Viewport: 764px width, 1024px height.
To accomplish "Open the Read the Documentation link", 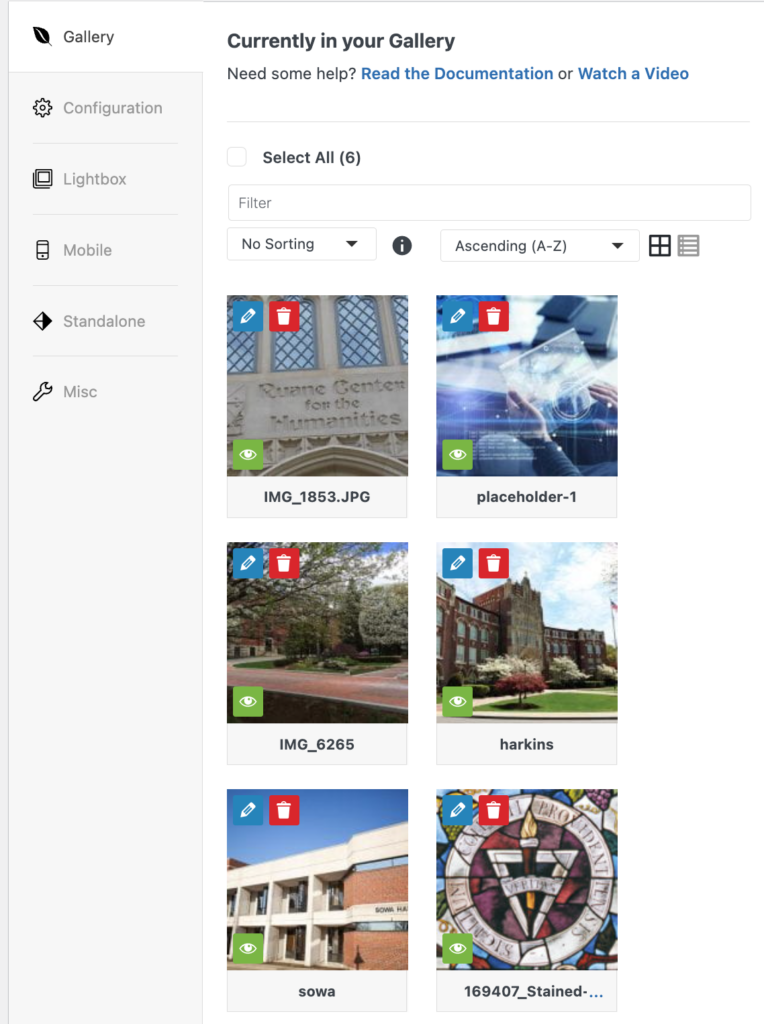I will [x=457, y=73].
